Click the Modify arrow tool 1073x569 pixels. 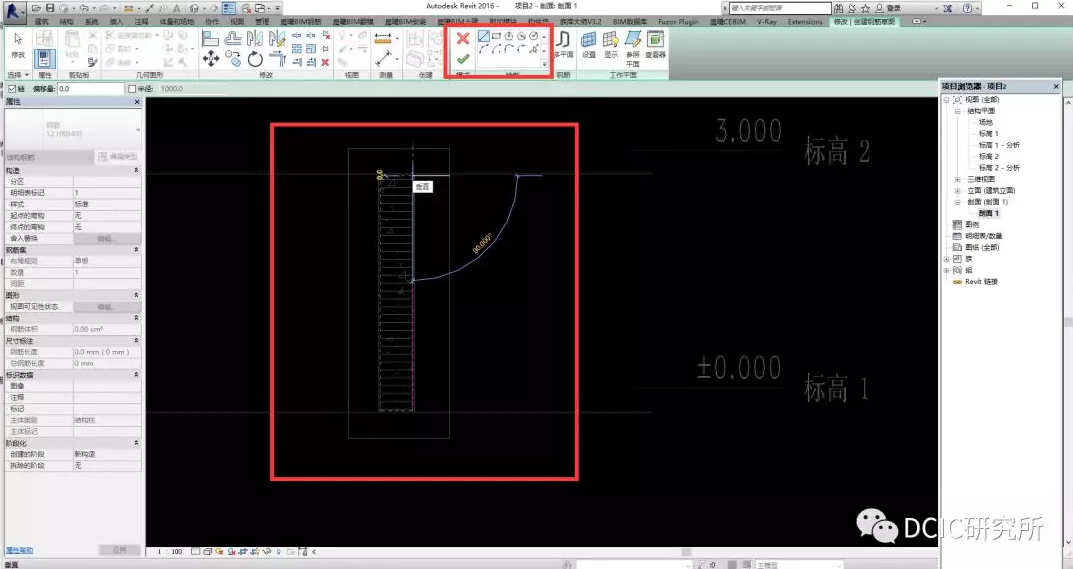(18, 45)
